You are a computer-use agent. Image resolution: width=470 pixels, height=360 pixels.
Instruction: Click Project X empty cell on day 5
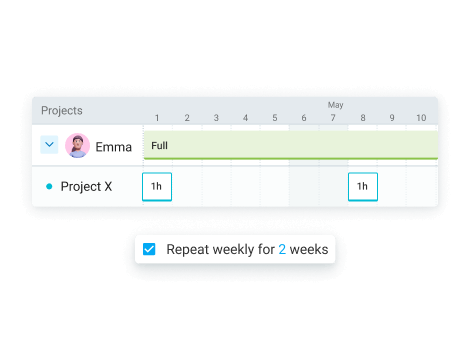275,187
